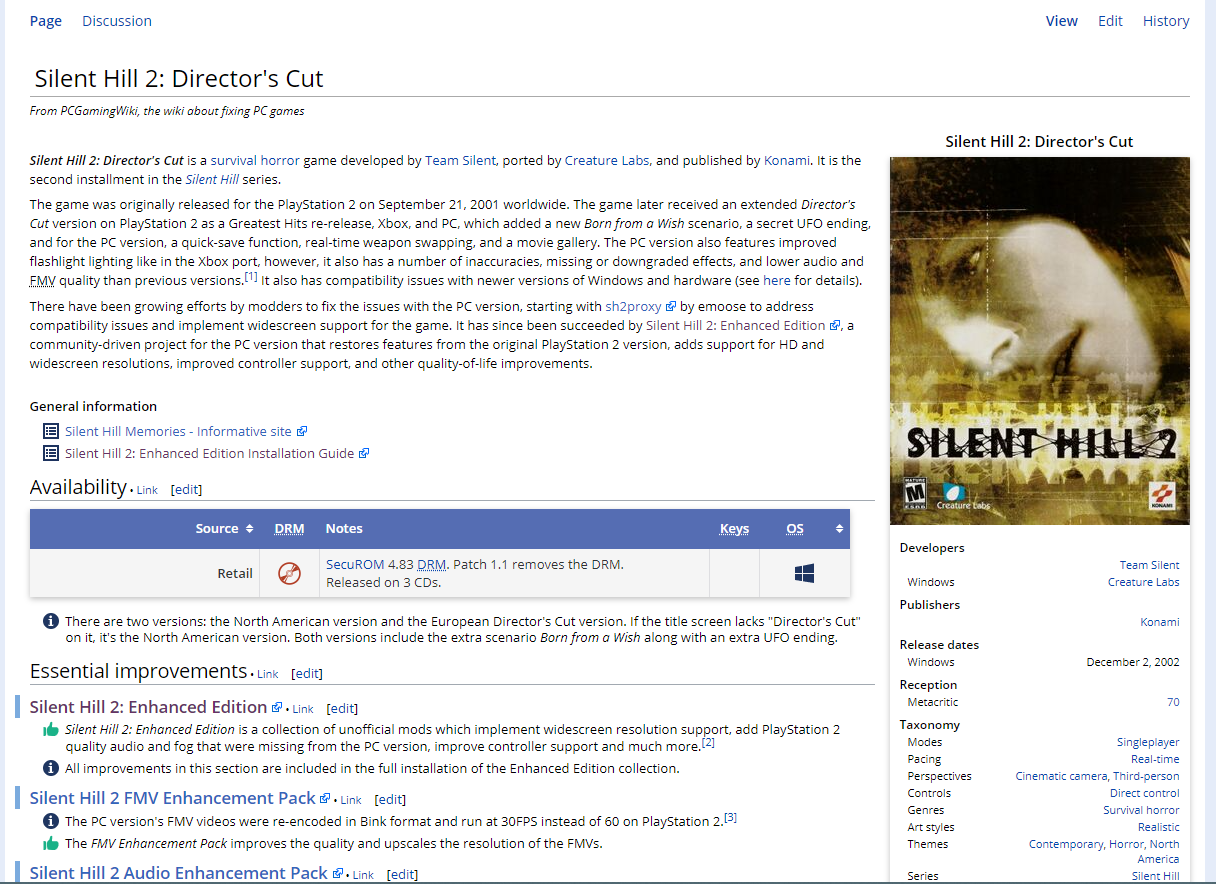This screenshot has width=1216, height=884.
Task: Open the Konami link in intro paragraph
Action: click(x=787, y=160)
